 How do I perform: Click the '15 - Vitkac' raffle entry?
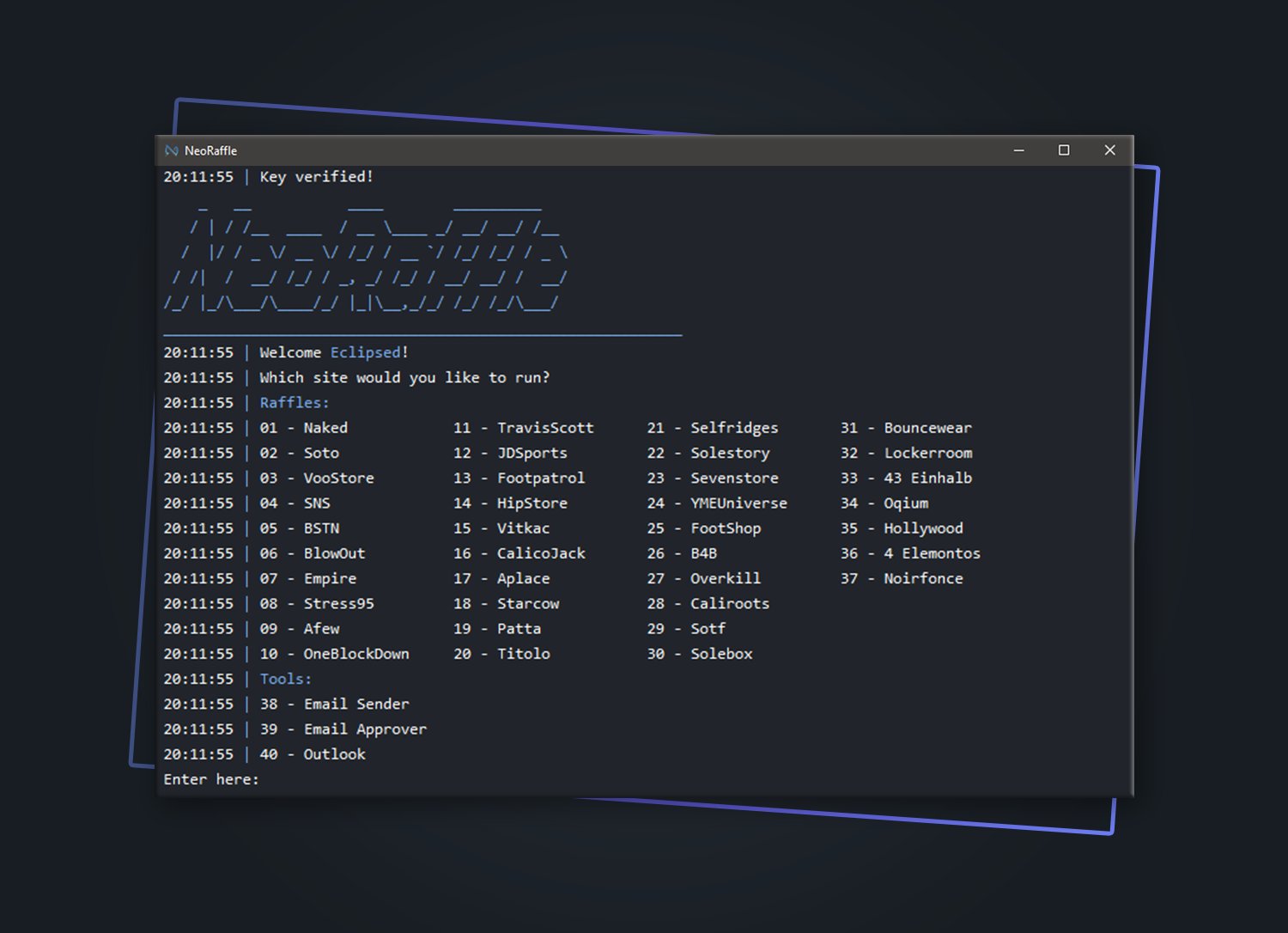tap(501, 528)
